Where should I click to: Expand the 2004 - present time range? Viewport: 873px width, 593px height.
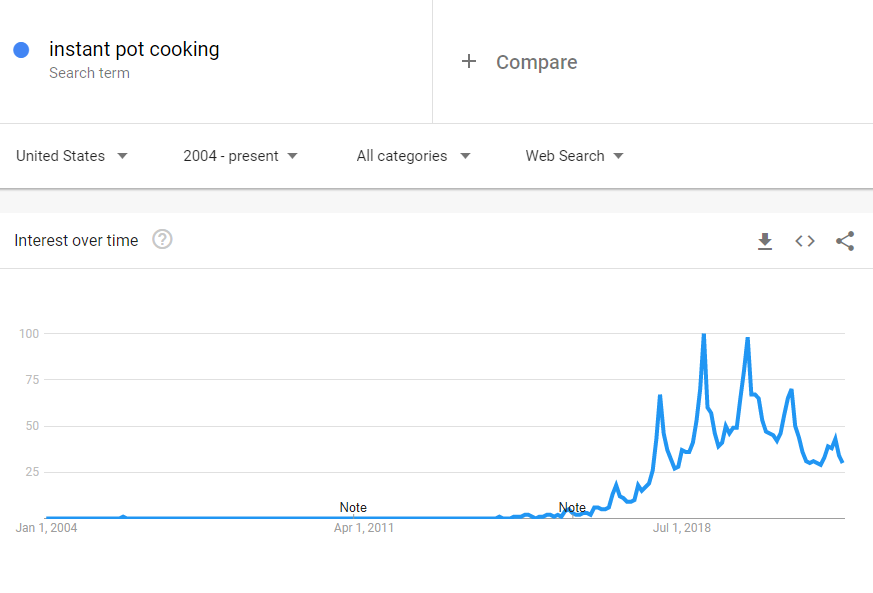point(241,156)
